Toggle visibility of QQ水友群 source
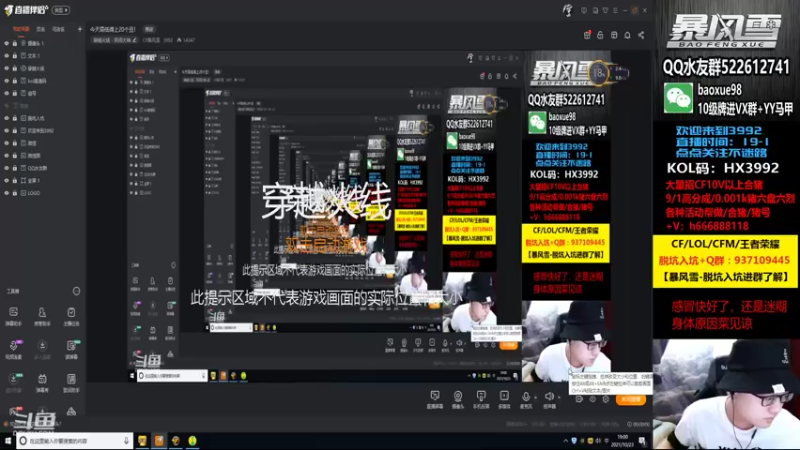Screen dimensions: 800x450 [x=7, y=168]
